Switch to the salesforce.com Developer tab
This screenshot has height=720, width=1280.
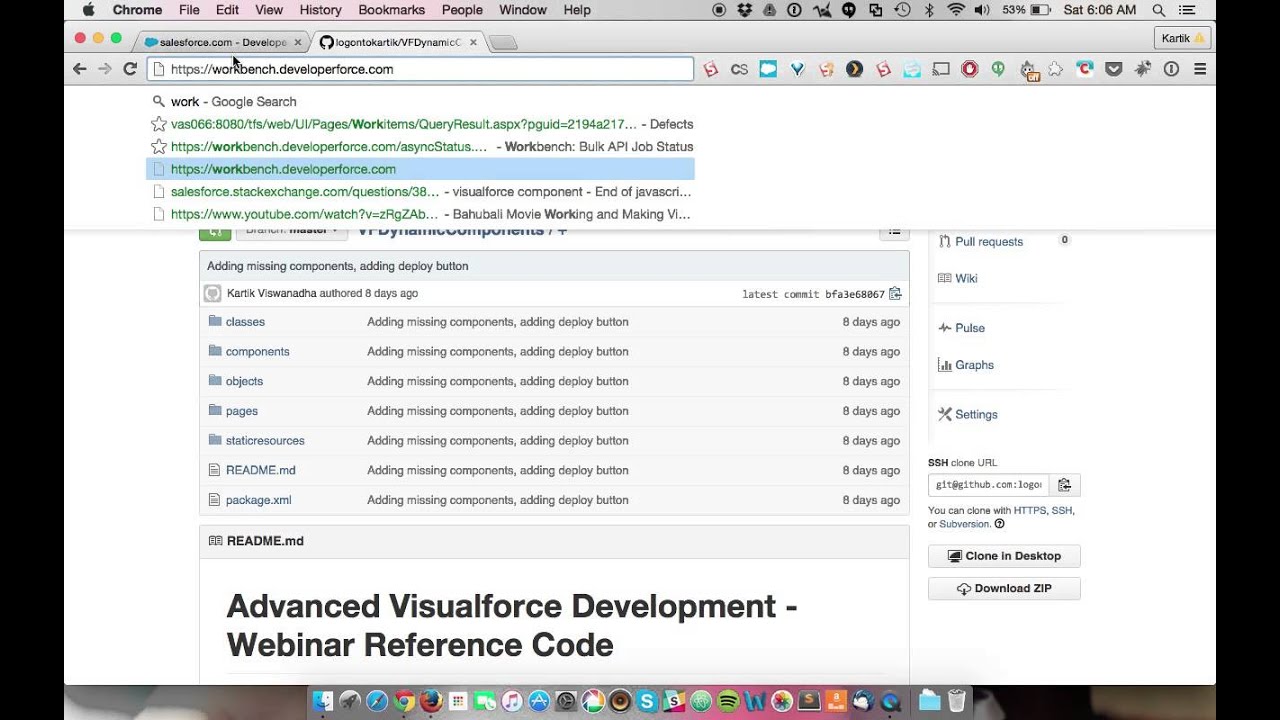(x=222, y=42)
